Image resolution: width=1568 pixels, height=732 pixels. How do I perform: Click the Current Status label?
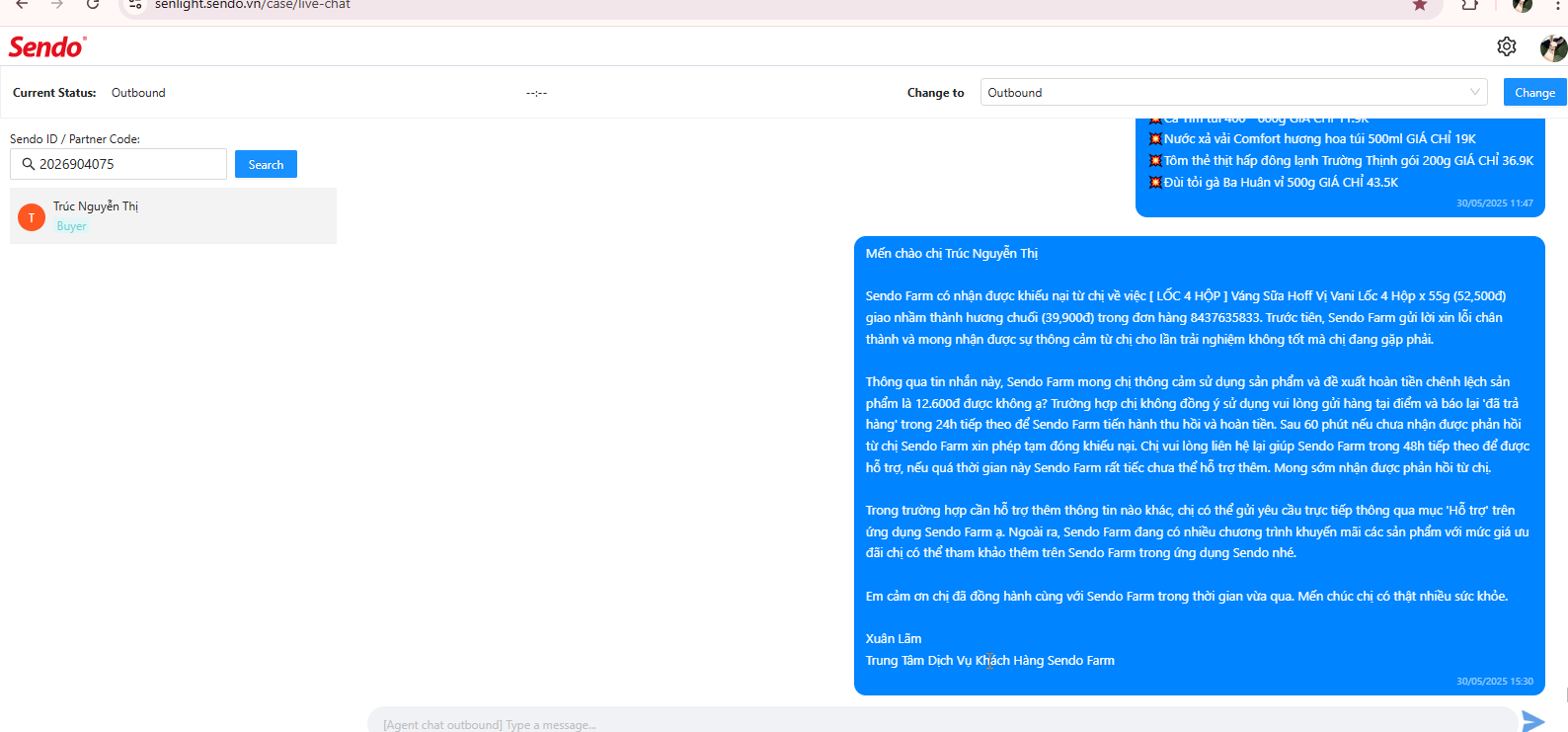[54, 93]
